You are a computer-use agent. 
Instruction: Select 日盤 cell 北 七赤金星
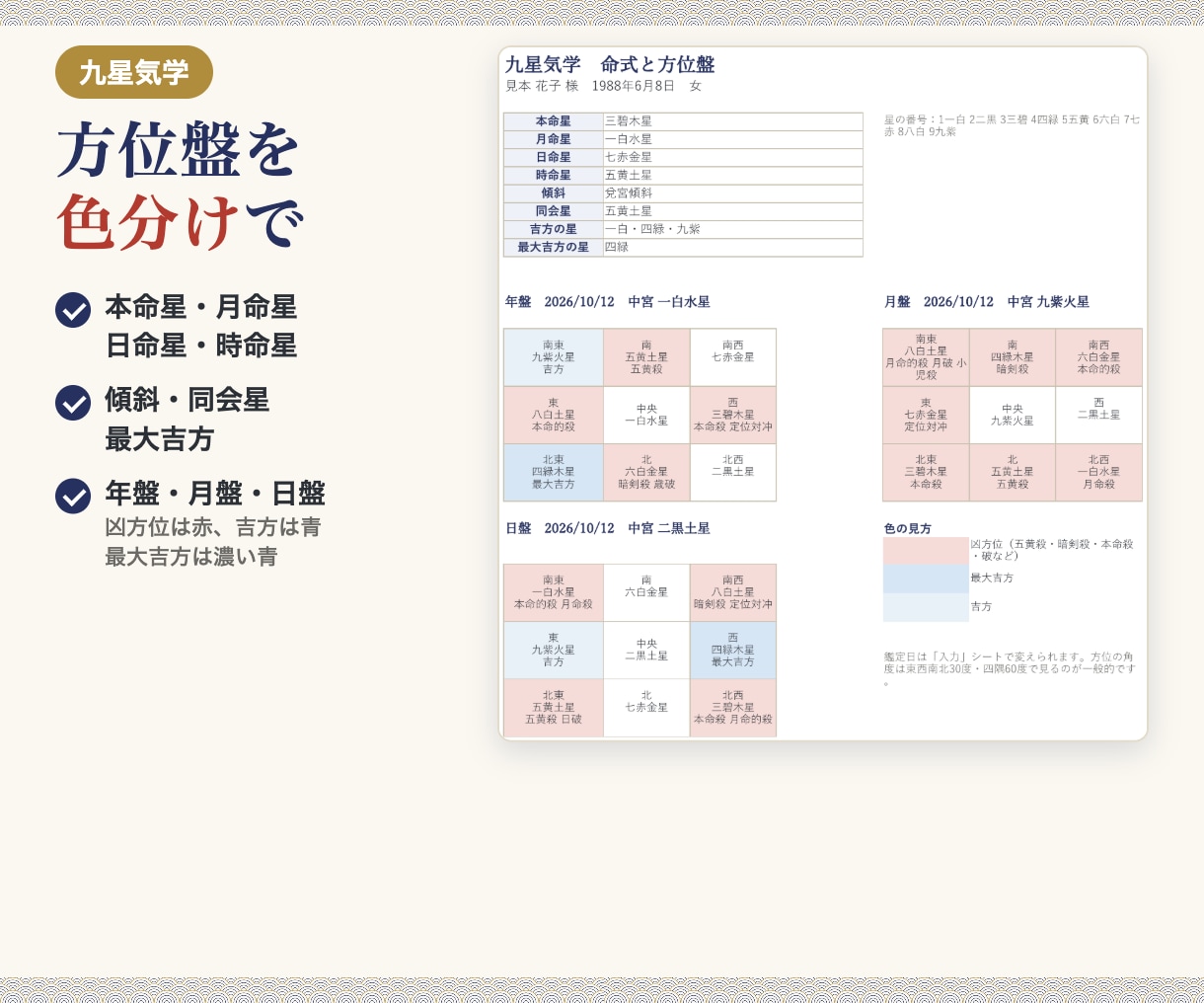tap(646, 708)
